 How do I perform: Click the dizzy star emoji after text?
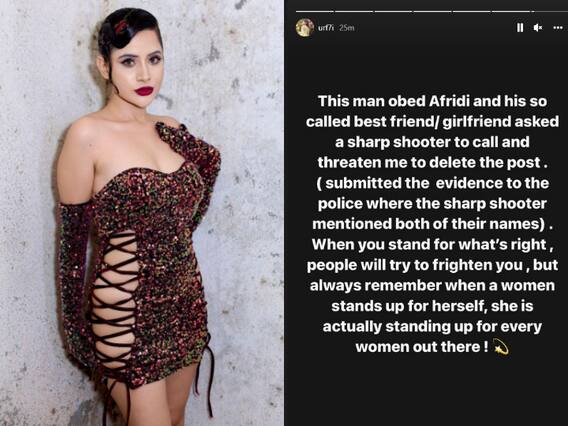pyautogui.click(x=501, y=347)
